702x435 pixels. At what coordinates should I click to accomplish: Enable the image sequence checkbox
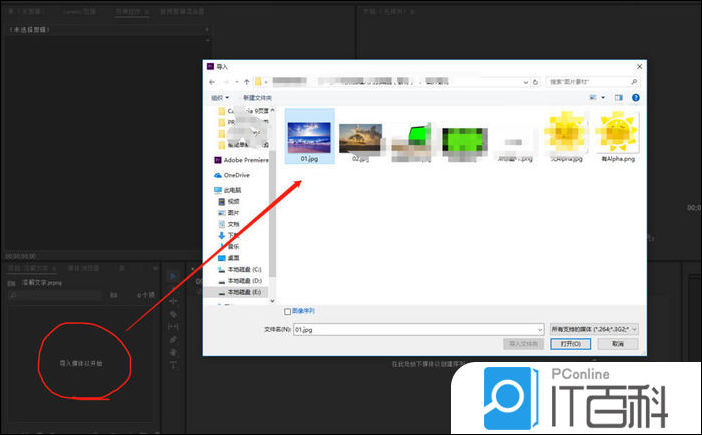(x=289, y=312)
